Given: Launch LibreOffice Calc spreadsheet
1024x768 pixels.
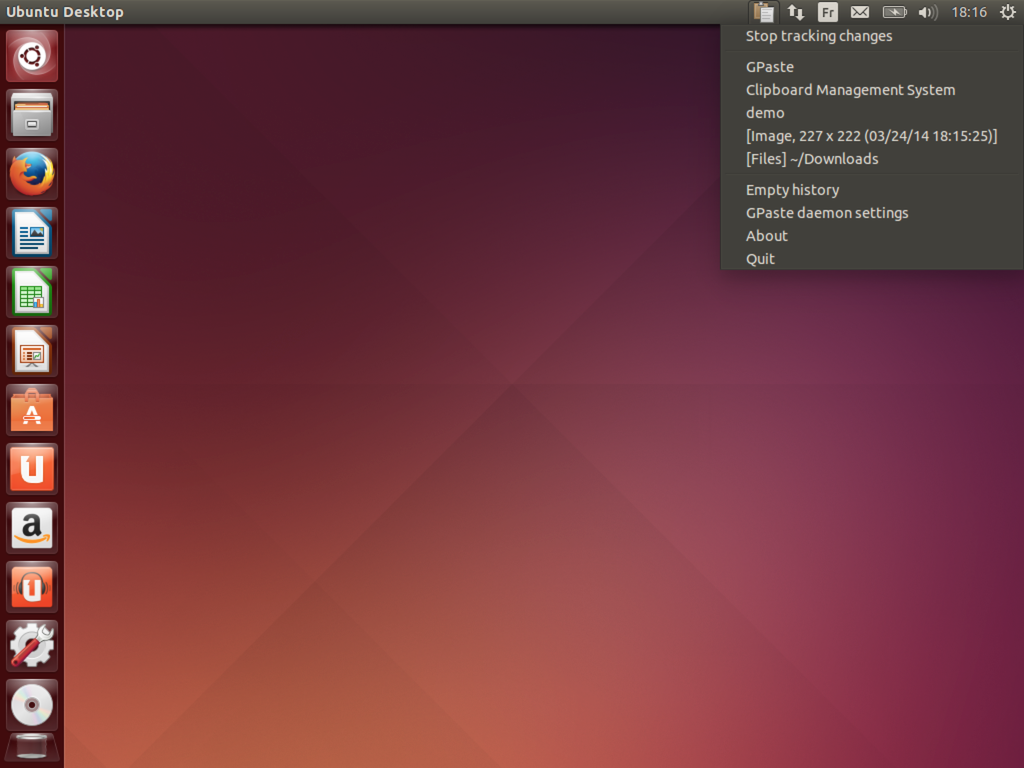Looking at the screenshot, I should (x=32, y=292).
